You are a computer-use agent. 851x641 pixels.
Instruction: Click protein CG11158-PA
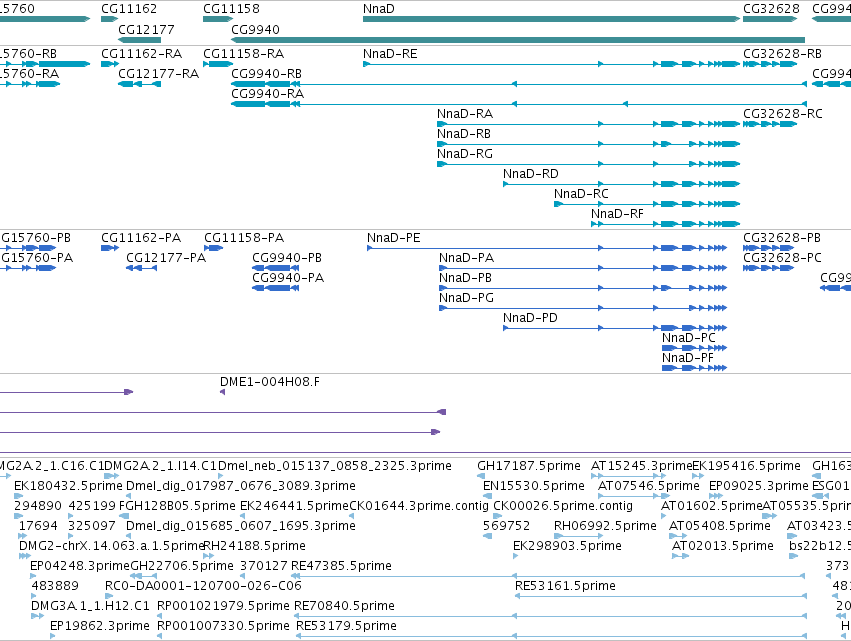pyautogui.click(x=213, y=248)
